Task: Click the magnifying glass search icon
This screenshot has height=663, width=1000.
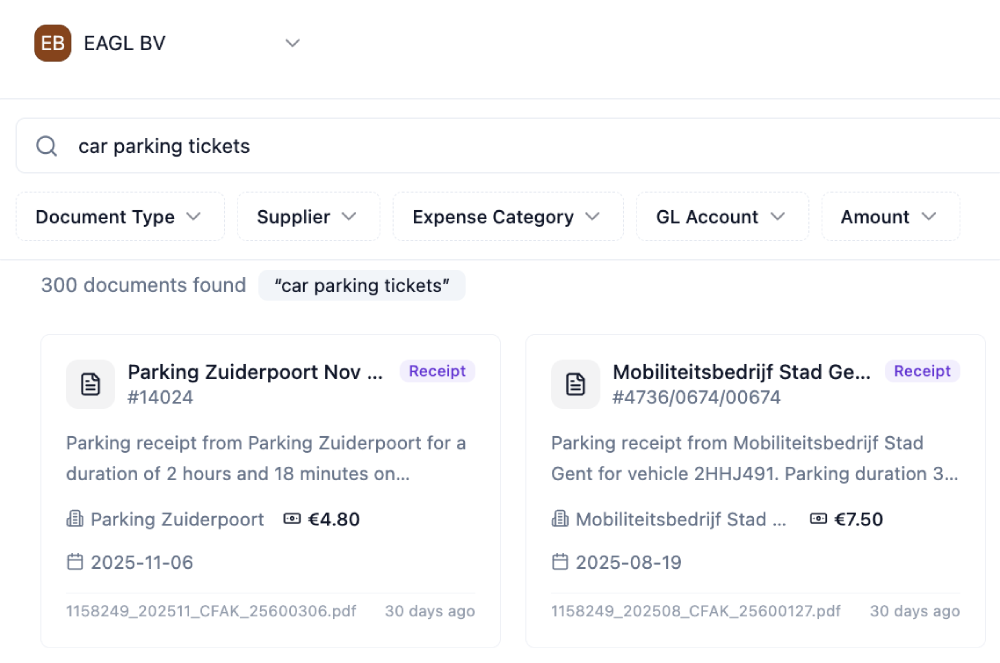Action: click(x=46, y=146)
